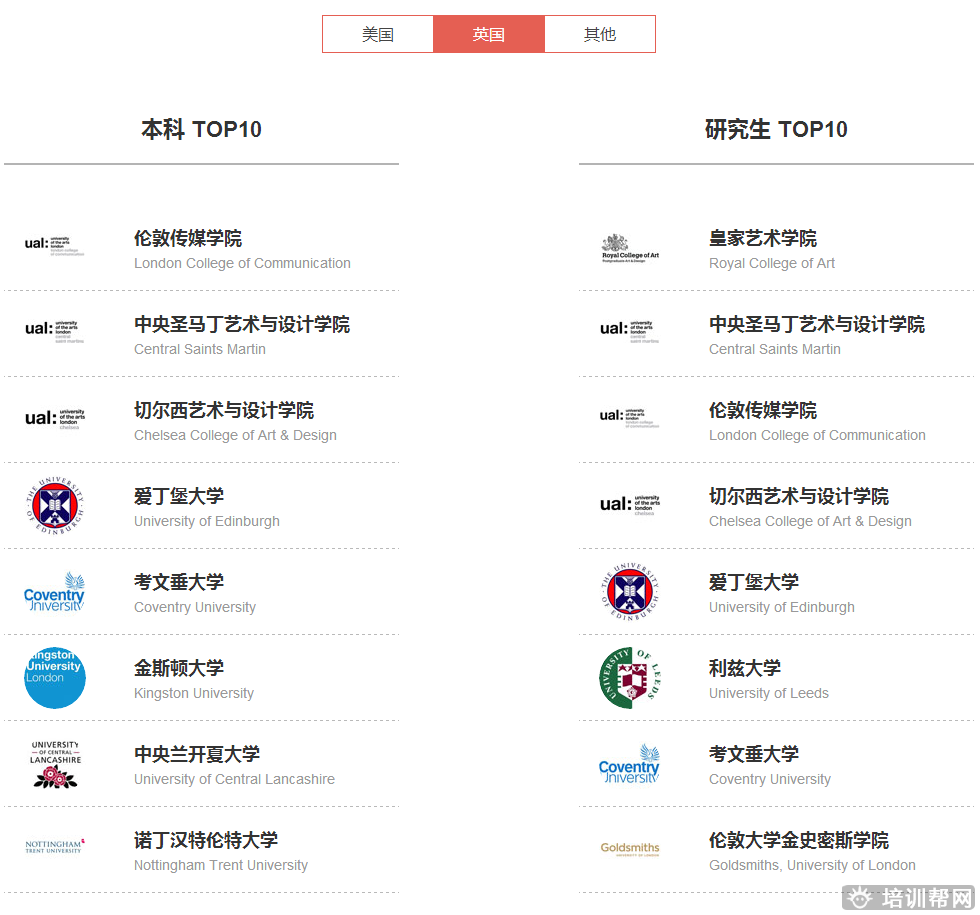The image size is (980, 915).
Task: Click 'Royal College of Art' English name
Action: pyautogui.click(x=772, y=263)
